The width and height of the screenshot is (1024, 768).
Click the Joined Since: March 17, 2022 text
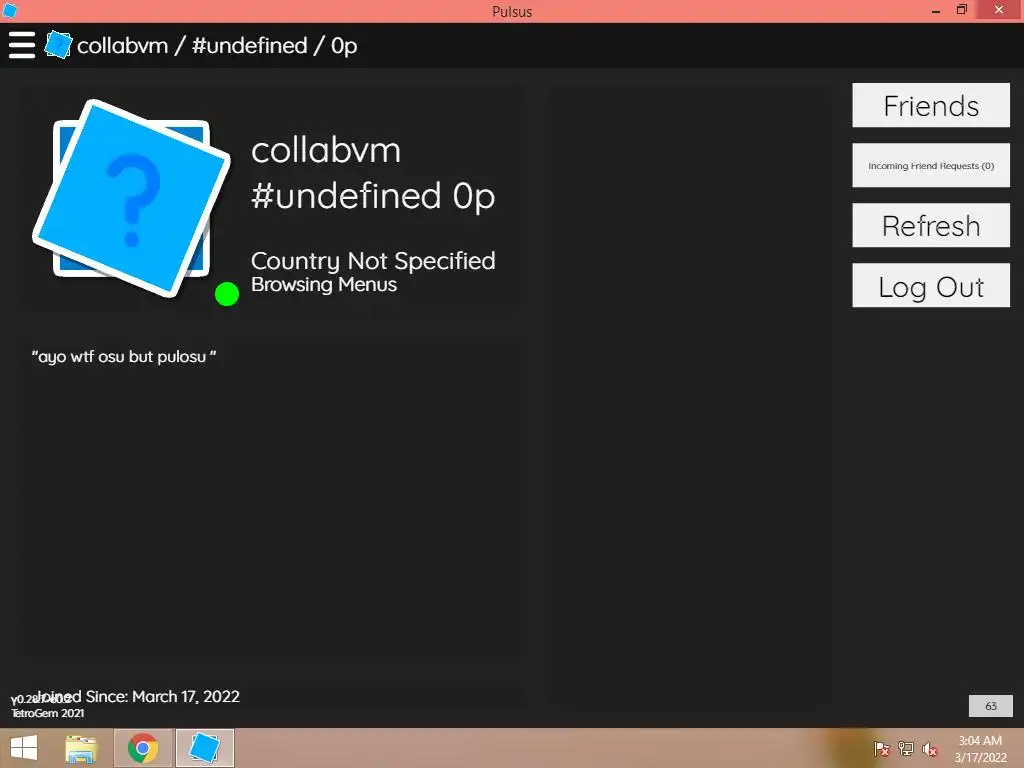pyautogui.click(x=137, y=696)
